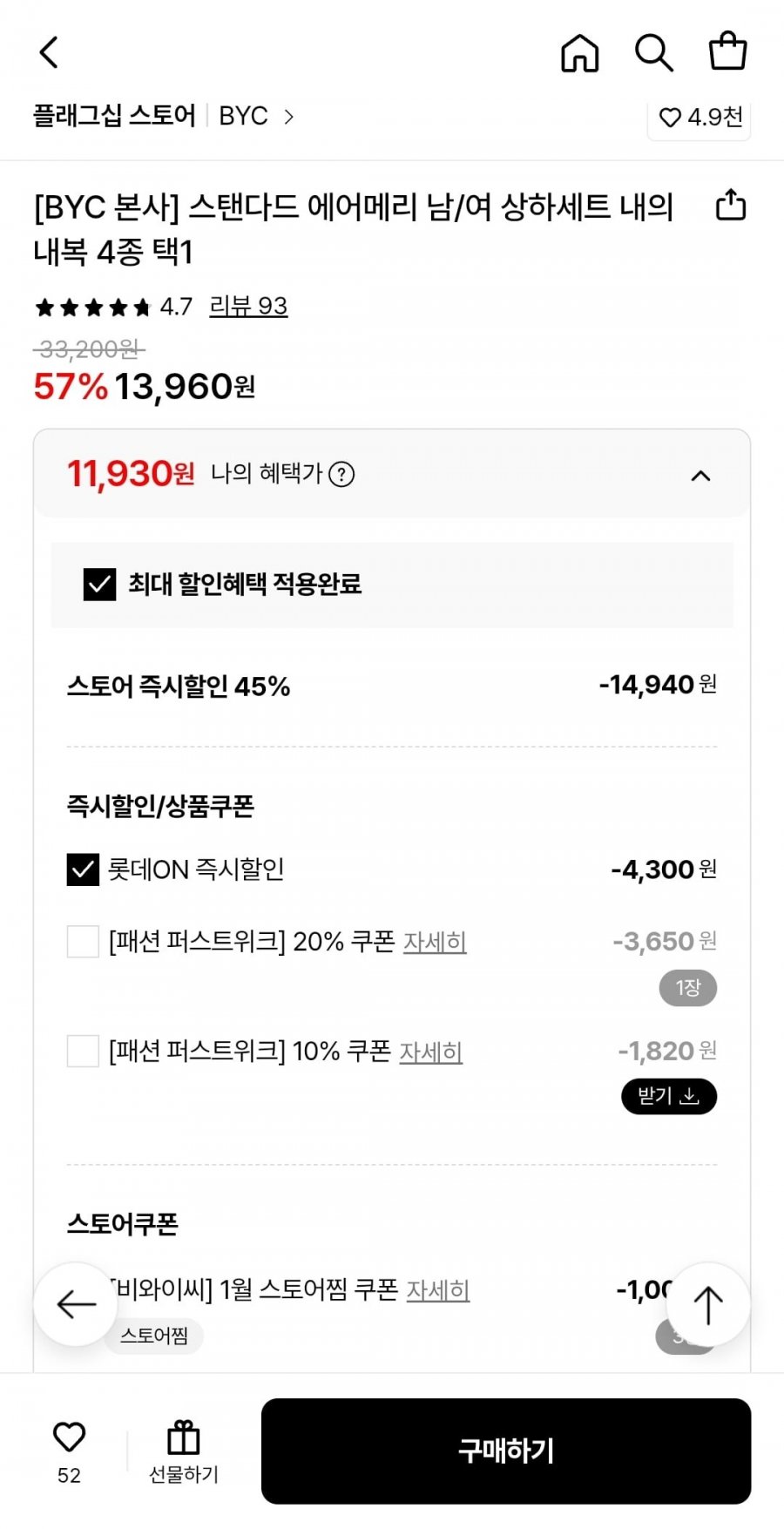
Task: Open BYC flagship store chevron
Action: [x=288, y=117]
